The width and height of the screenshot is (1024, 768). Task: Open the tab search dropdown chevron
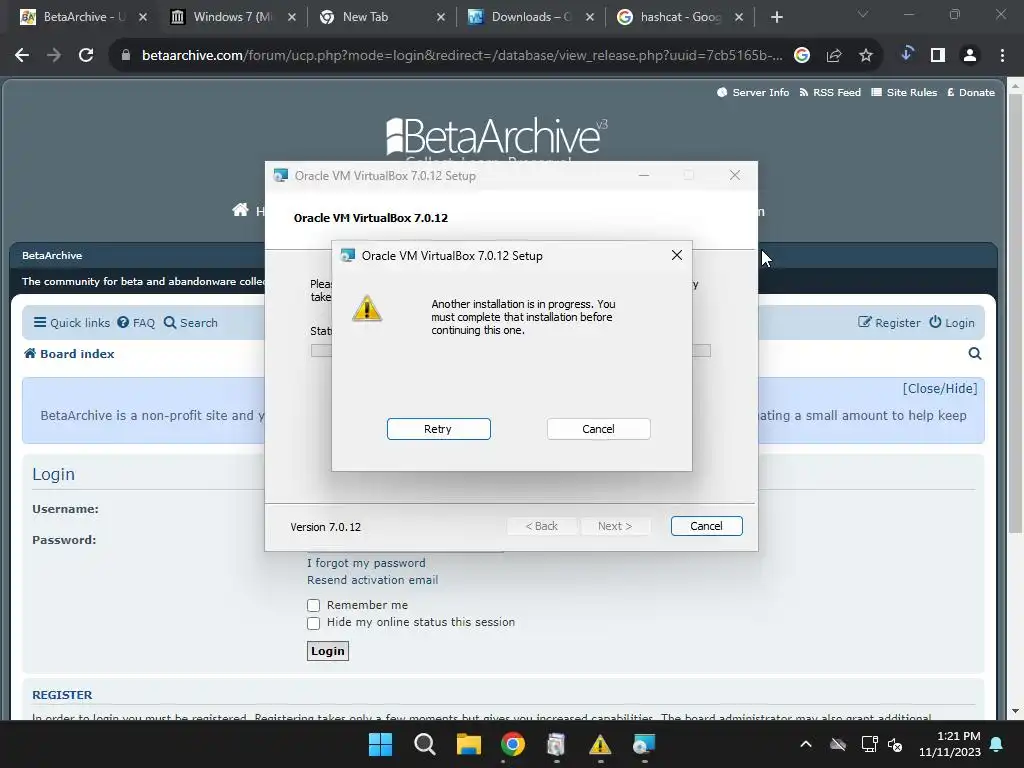click(x=863, y=14)
